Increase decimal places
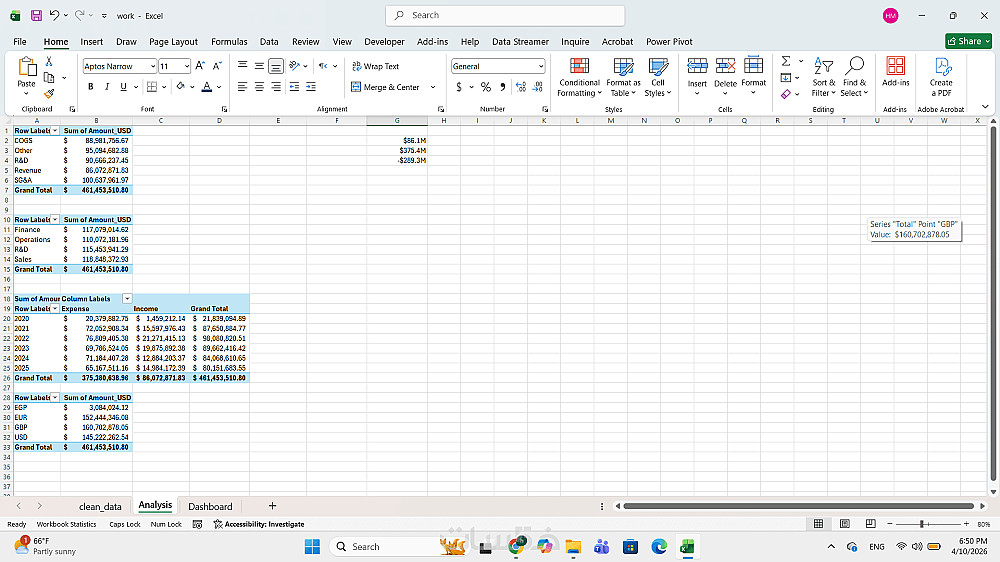Viewport: 1000px width, 562px height. [x=521, y=87]
